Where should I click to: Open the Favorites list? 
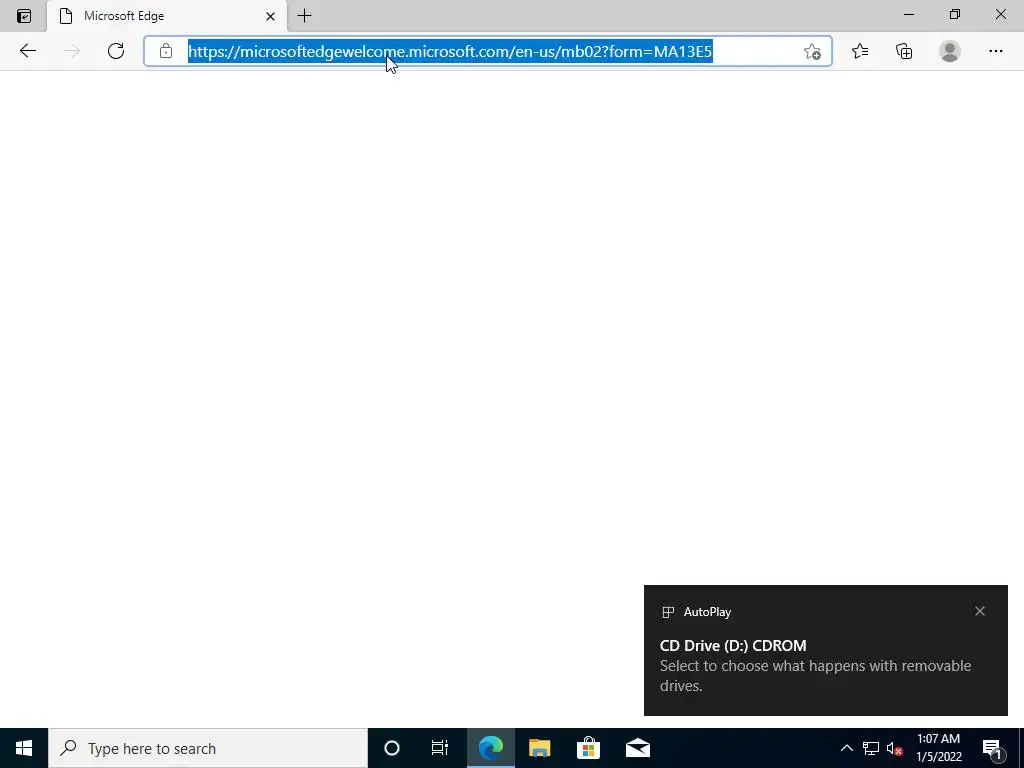pyautogui.click(x=860, y=51)
